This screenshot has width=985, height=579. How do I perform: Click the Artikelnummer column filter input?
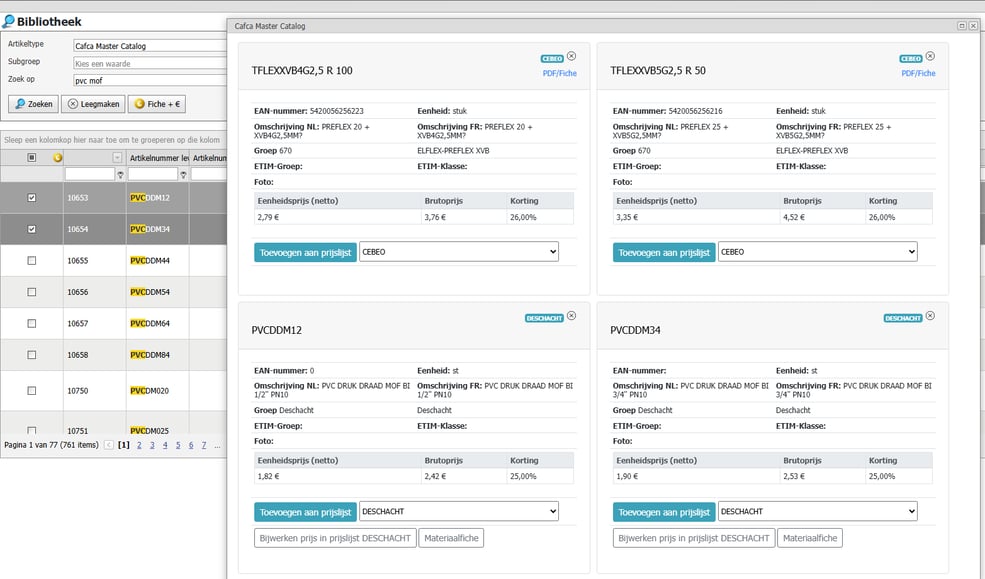click(x=153, y=174)
